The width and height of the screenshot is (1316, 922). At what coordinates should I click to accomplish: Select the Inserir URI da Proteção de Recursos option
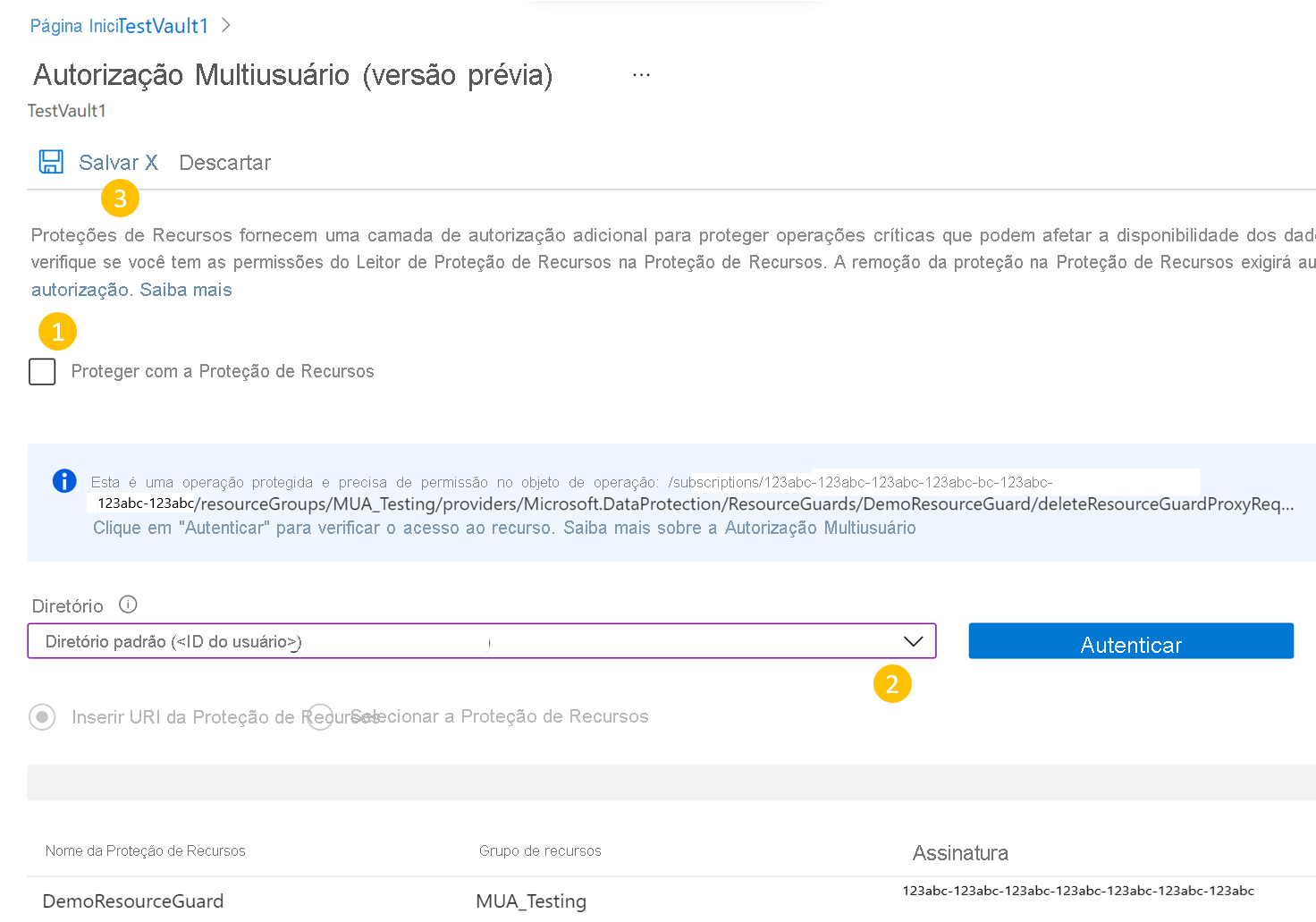point(42,716)
